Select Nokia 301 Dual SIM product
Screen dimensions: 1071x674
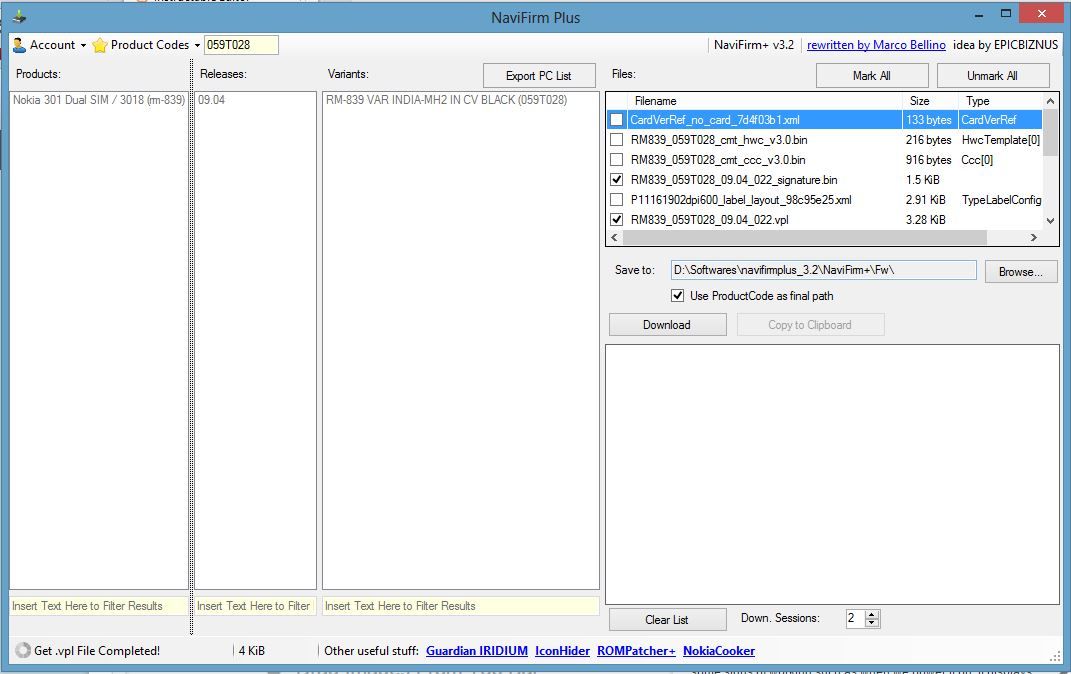click(98, 100)
